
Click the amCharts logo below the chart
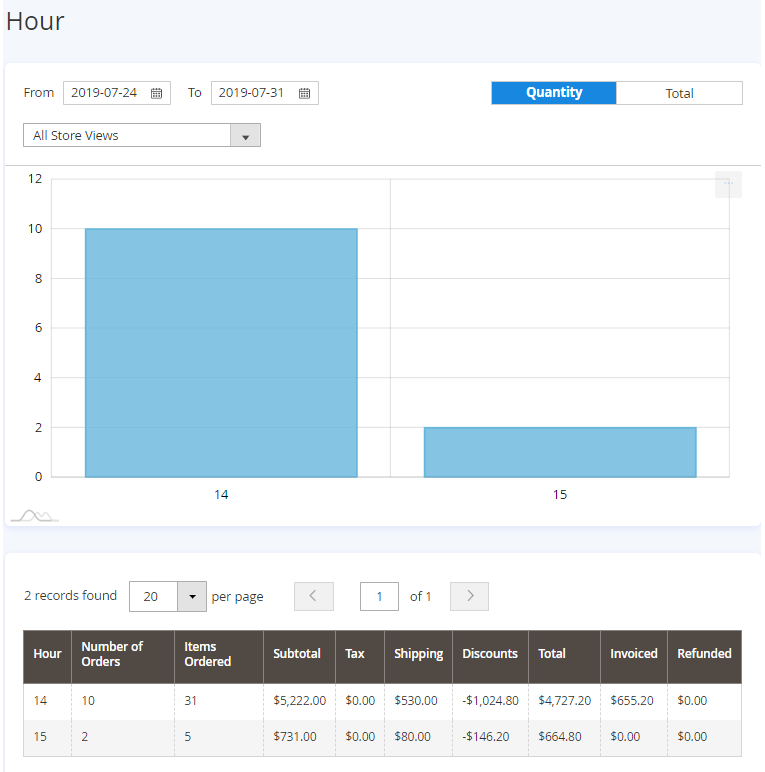click(x=34, y=516)
